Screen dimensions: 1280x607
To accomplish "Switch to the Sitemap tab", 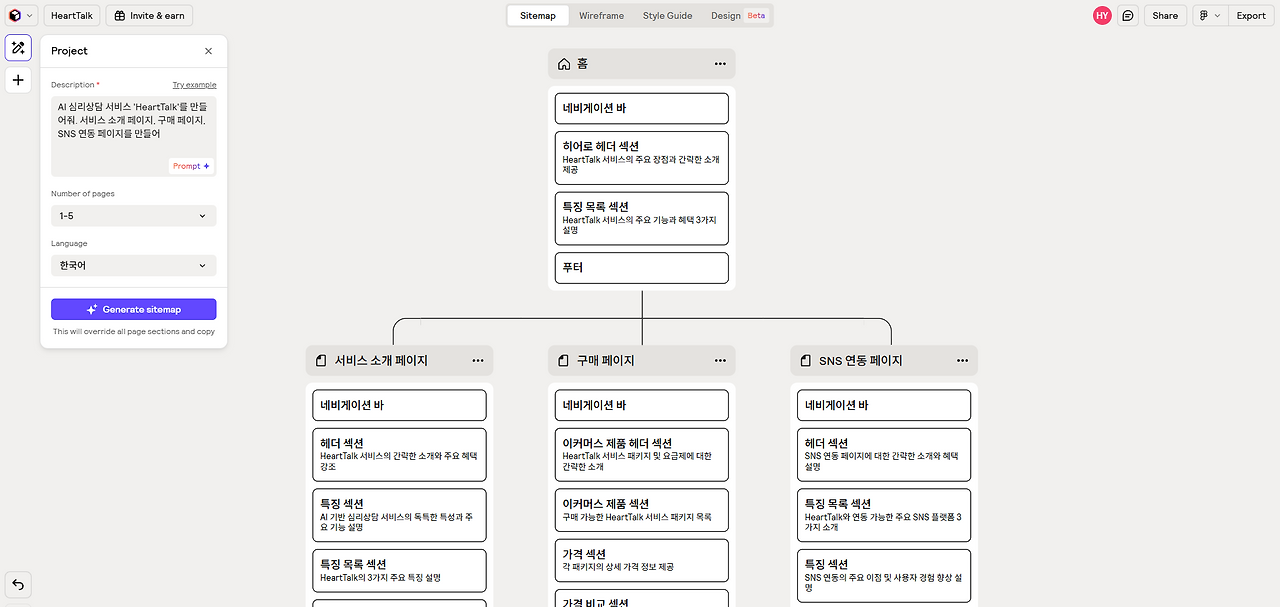I will tap(538, 15).
